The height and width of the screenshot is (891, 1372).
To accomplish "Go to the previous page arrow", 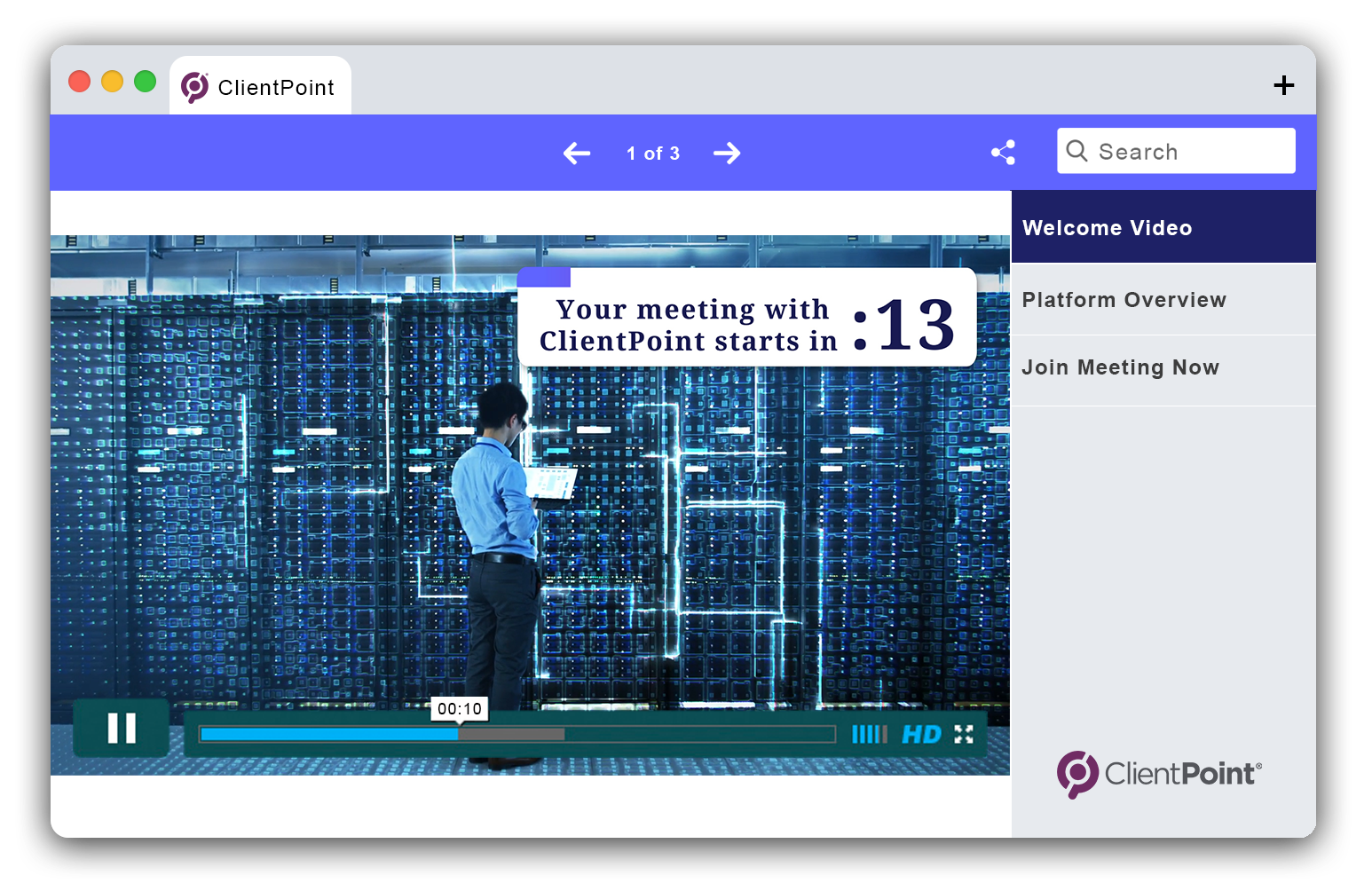I will (577, 154).
